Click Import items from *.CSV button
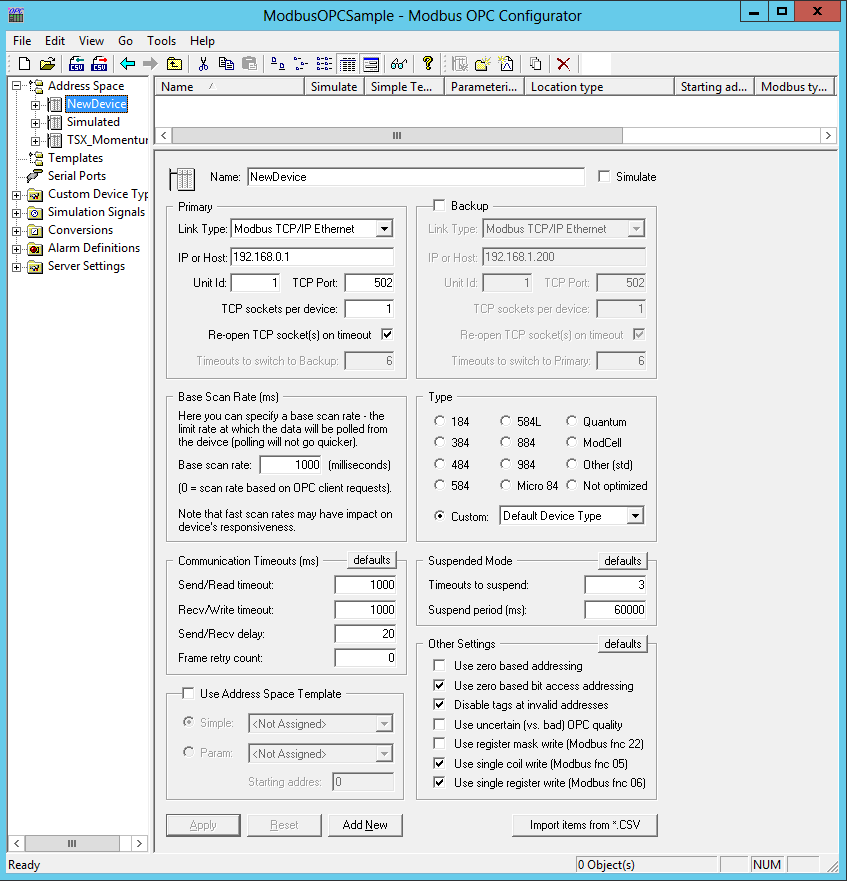 [x=585, y=825]
